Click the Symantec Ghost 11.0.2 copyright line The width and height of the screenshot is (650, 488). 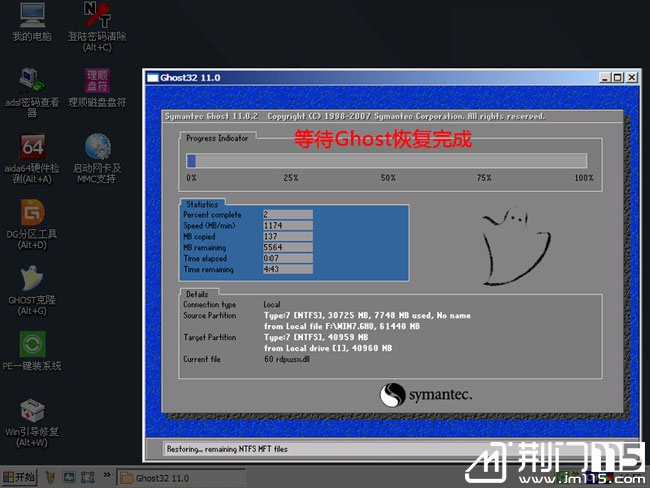pyautogui.click(x=355, y=117)
